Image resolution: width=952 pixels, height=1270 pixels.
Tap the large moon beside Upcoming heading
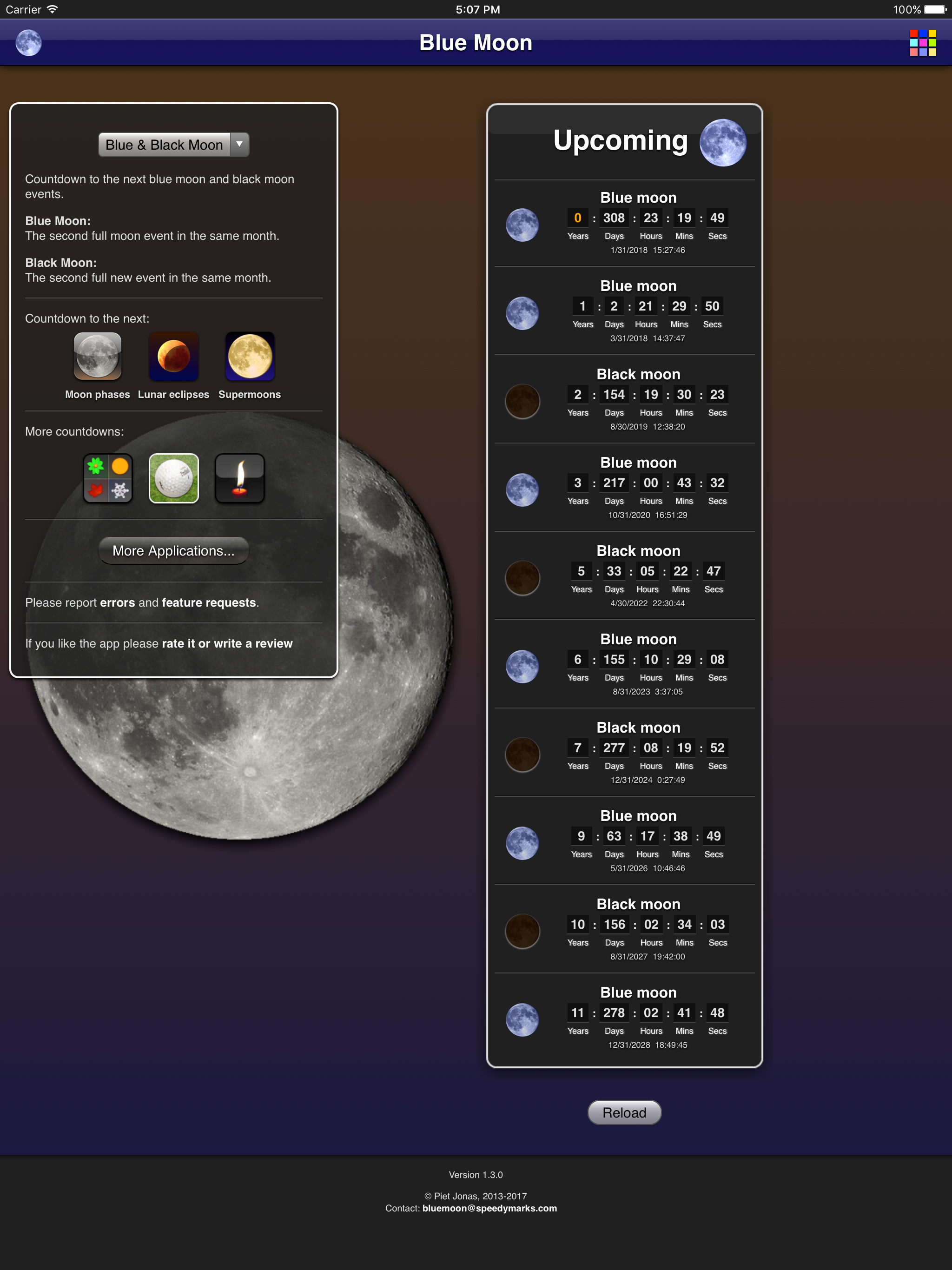(x=722, y=142)
